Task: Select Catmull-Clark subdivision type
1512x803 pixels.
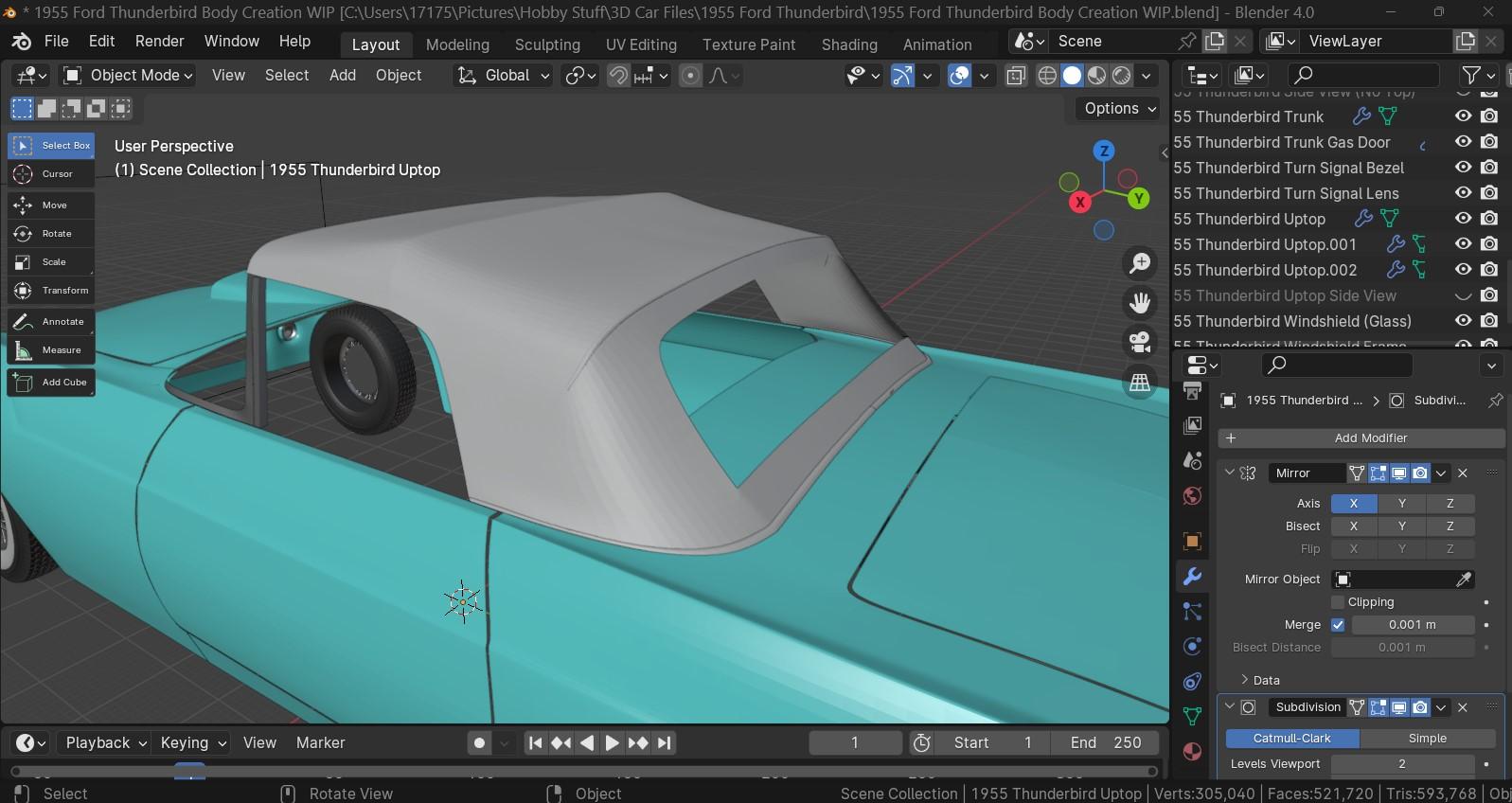Action: pyautogui.click(x=1291, y=739)
